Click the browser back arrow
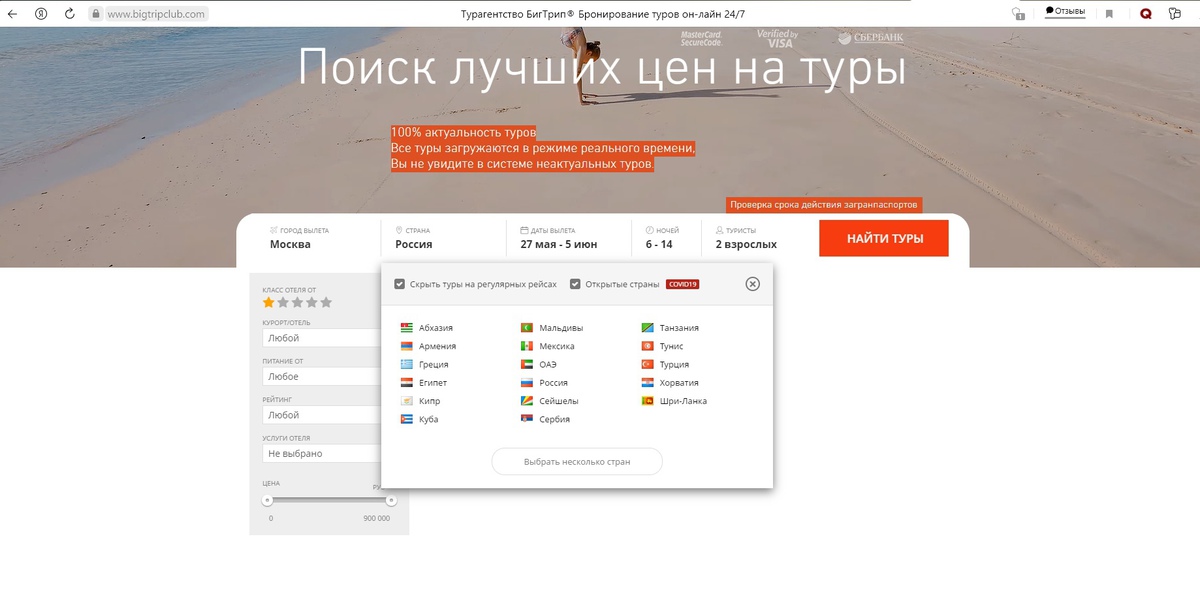The height and width of the screenshot is (607, 1200). 12,14
